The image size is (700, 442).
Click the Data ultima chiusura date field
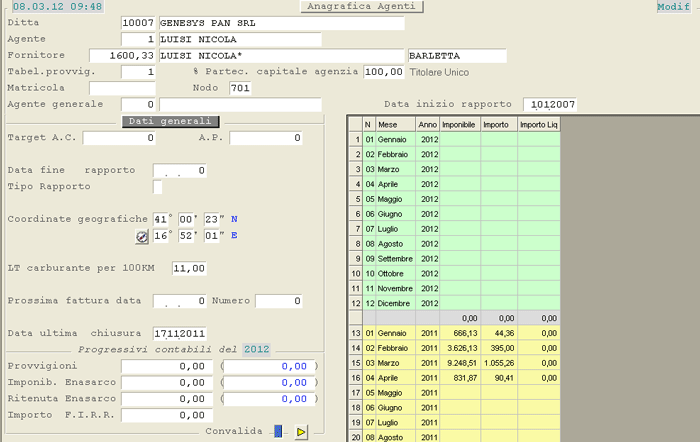[x=180, y=333]
